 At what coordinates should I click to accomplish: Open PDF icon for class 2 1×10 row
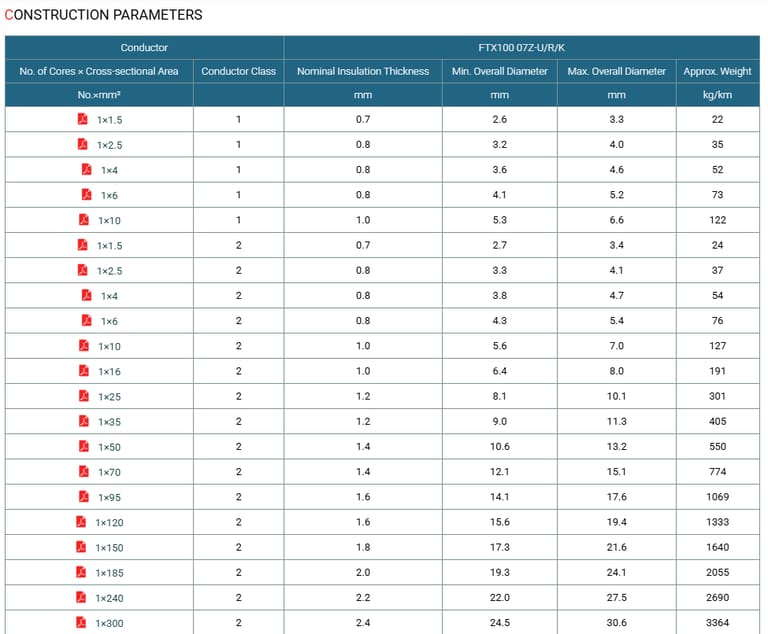coord(84,346)
